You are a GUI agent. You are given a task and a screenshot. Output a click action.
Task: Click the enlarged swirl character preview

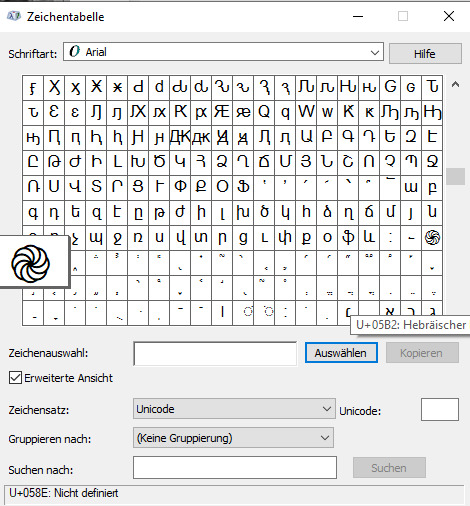coord(31,263)
